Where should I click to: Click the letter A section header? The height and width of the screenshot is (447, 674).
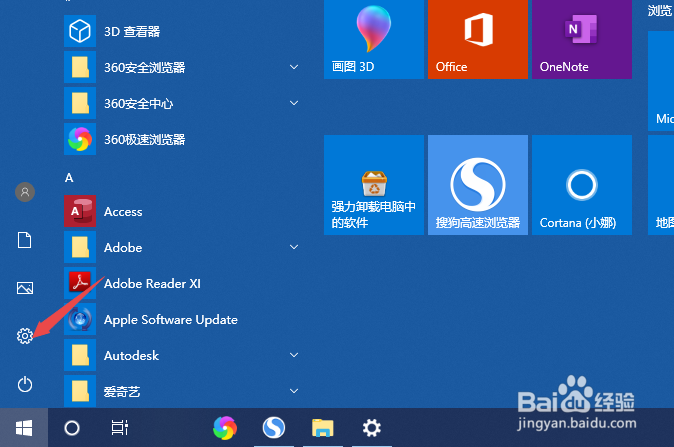tap(69, 178)
